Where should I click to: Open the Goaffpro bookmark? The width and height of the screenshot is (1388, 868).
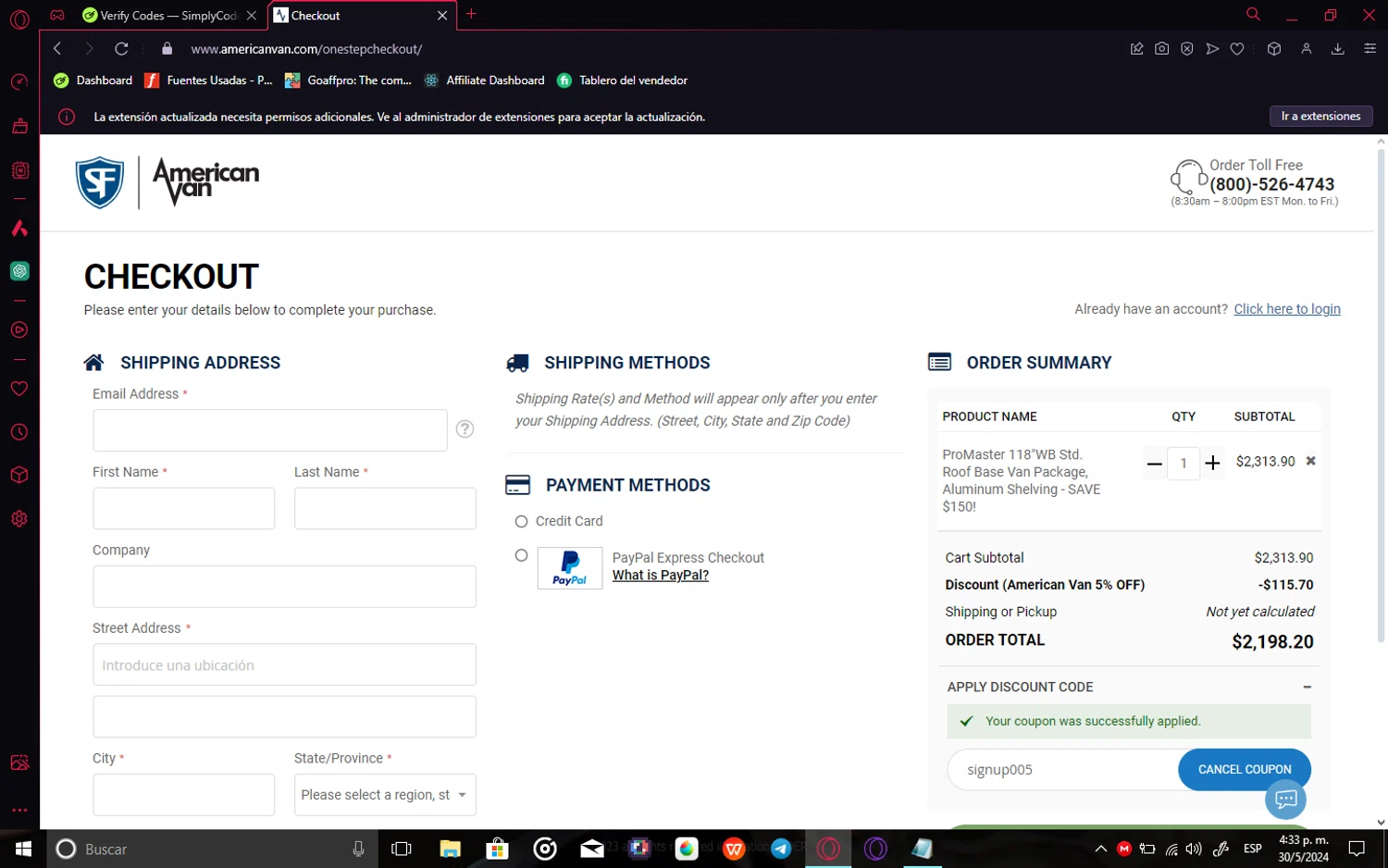(x=348, y=81)
